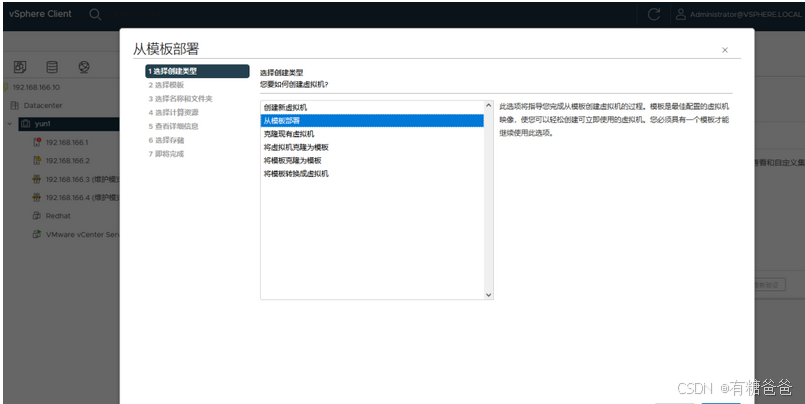Image resolution: width=805 pixels, height=404 pixels.
Task: Click the VMware vCenter Server VM icon
Action: pyautogui.click(x=36, y=234)
